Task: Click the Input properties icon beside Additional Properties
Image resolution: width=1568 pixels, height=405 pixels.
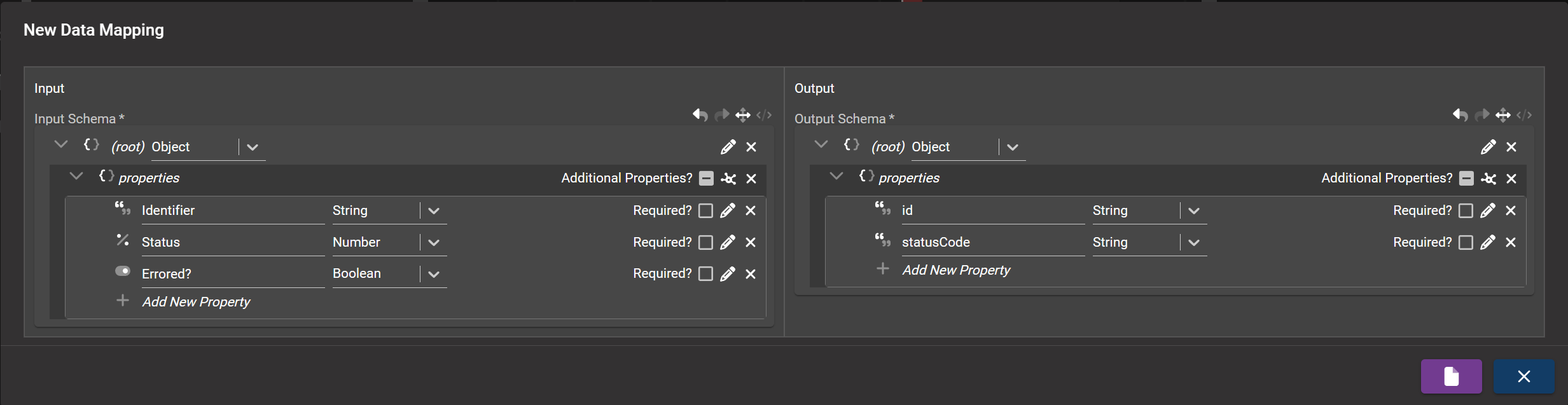Action: click(x=728, y=179)
